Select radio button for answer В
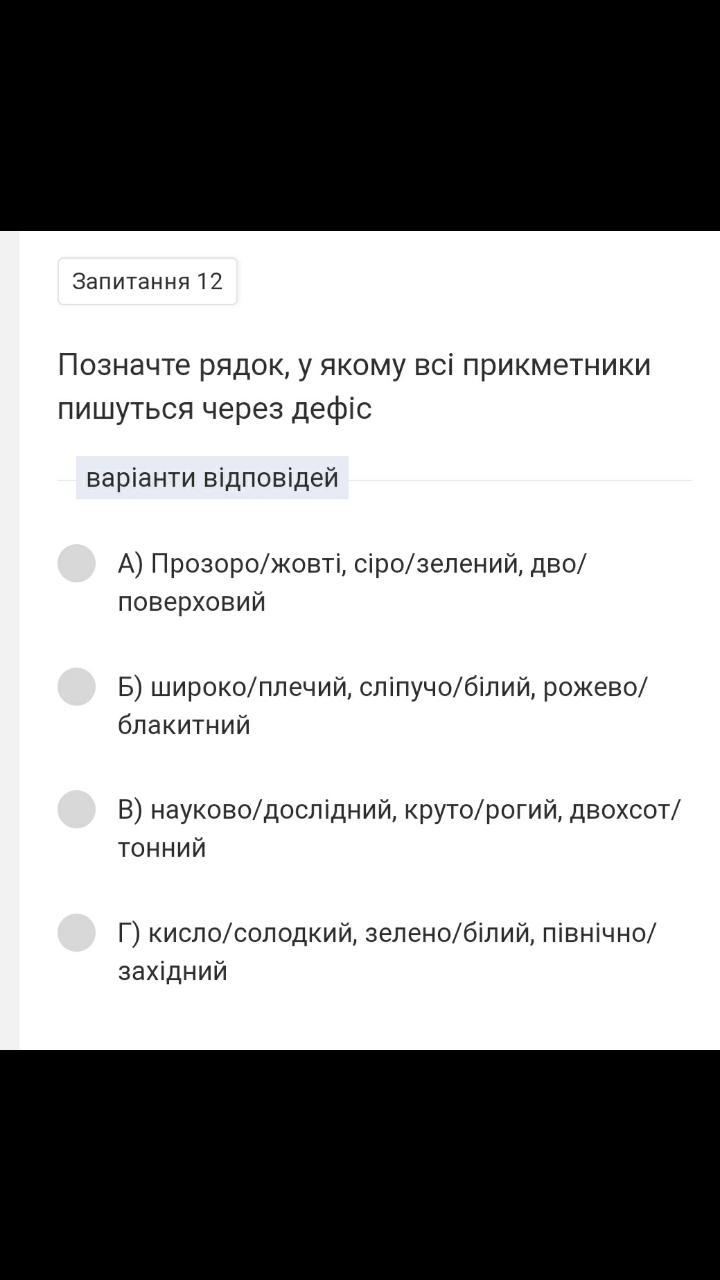This screenshot has width=720, height=1280. tap(76, 809)
